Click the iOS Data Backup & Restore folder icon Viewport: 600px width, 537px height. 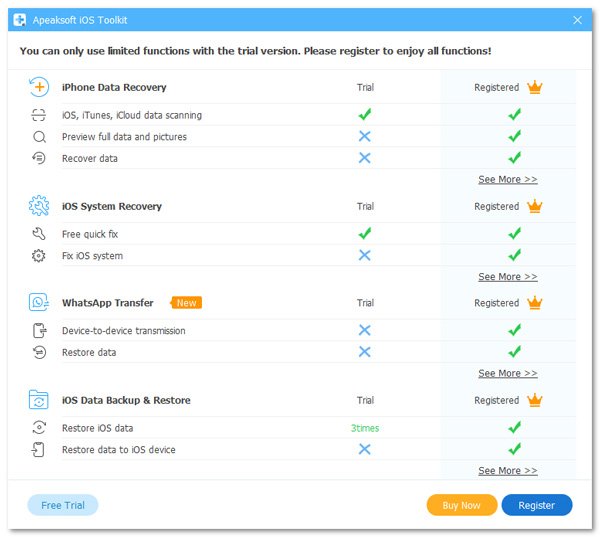tap(39, 400)
